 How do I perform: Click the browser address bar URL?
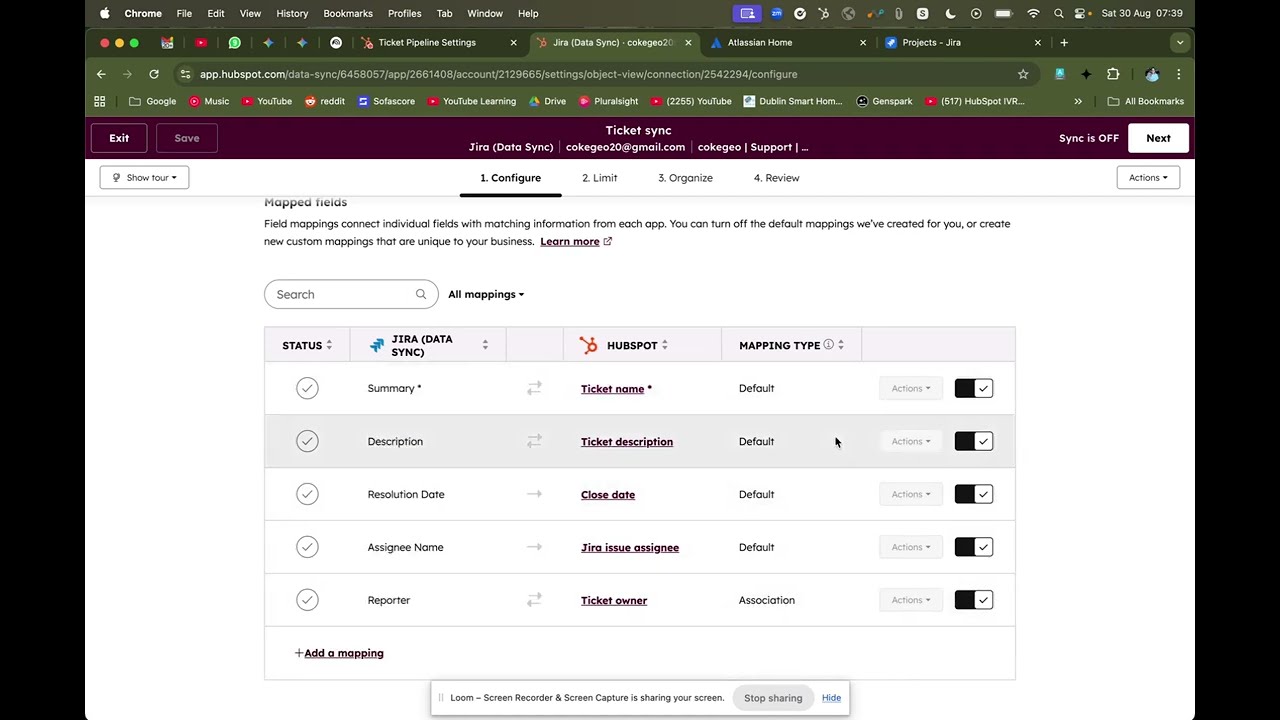pos(498,74)
